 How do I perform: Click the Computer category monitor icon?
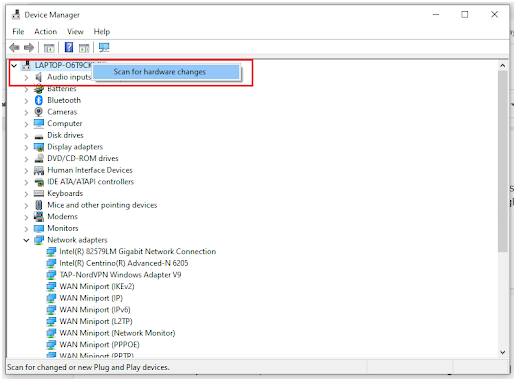39,123
